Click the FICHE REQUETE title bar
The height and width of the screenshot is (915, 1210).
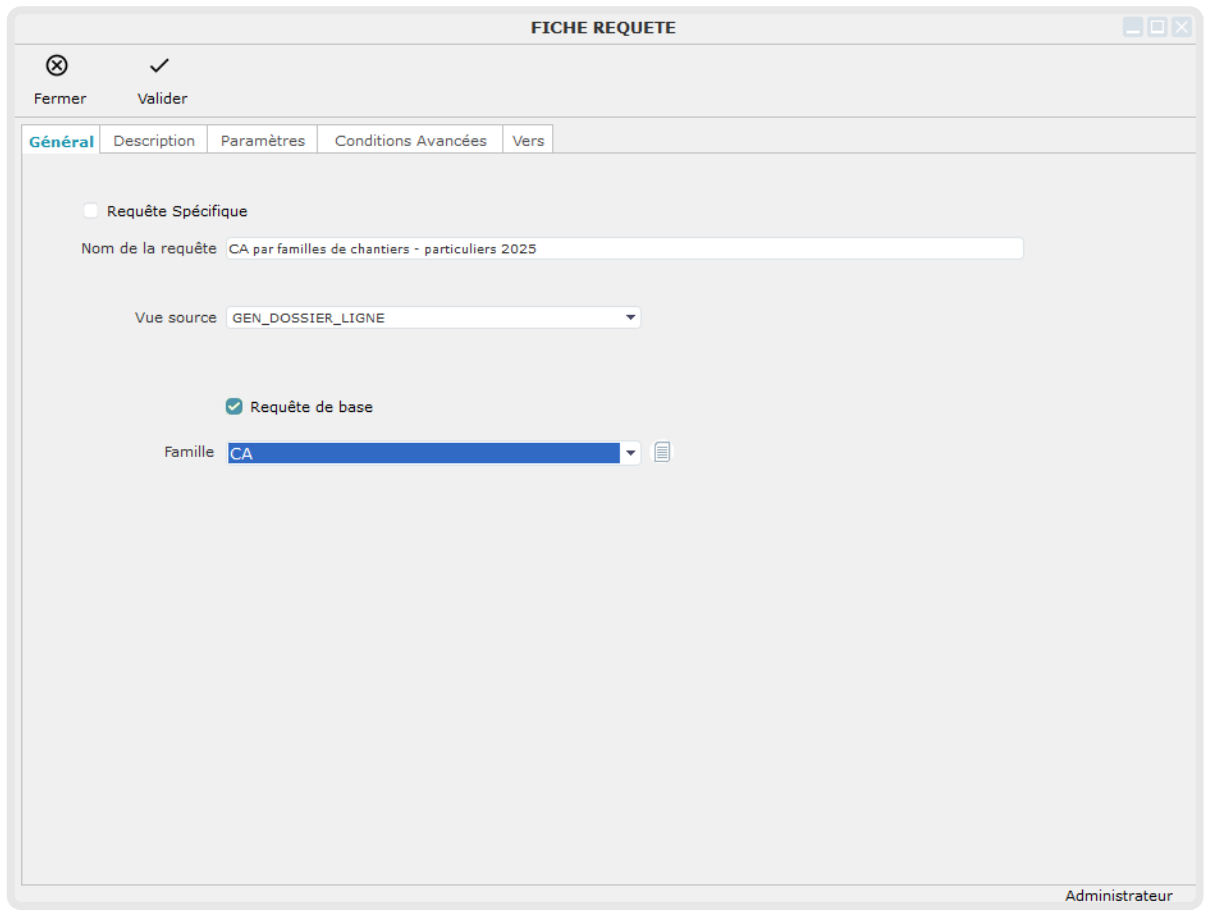[603, 28]
